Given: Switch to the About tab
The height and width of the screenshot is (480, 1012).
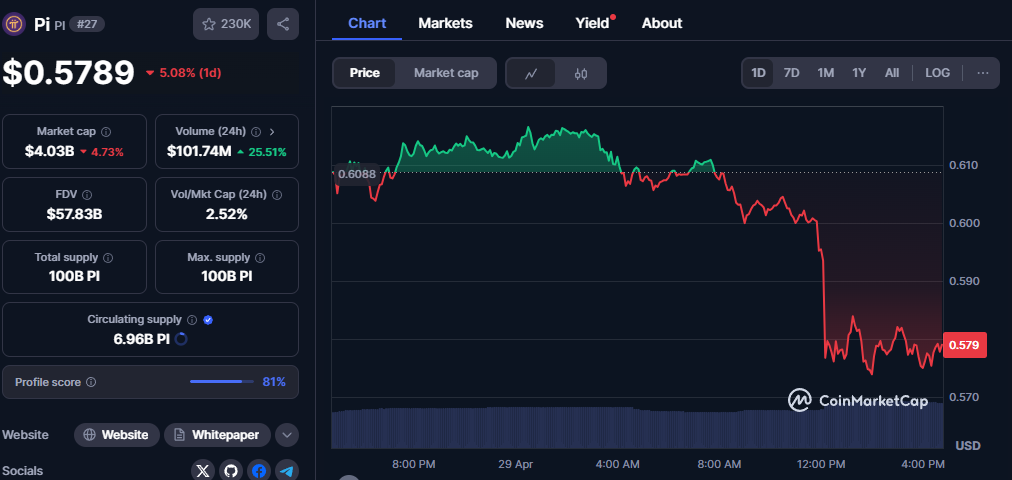Looking at the screenshot, I should pyautogui.click(x=662, y=23).
